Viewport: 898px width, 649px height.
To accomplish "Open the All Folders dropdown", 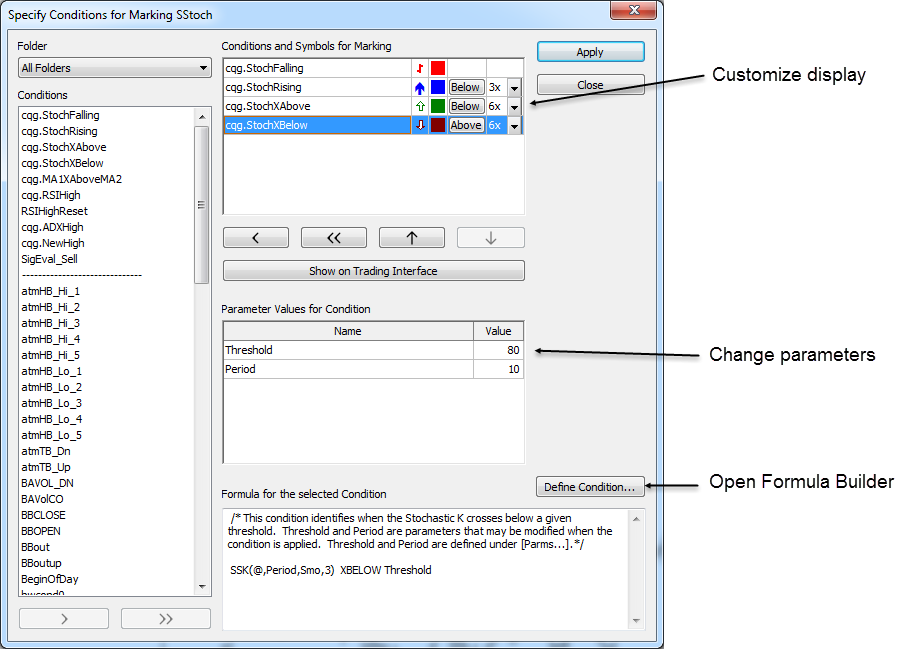I will [x=114, y=68].
